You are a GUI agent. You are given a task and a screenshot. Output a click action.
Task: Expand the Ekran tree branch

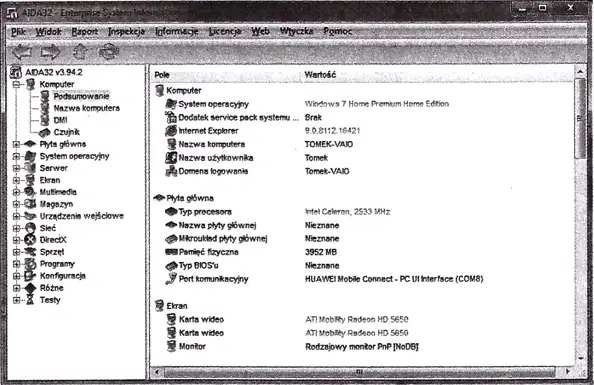coord(16,180)
